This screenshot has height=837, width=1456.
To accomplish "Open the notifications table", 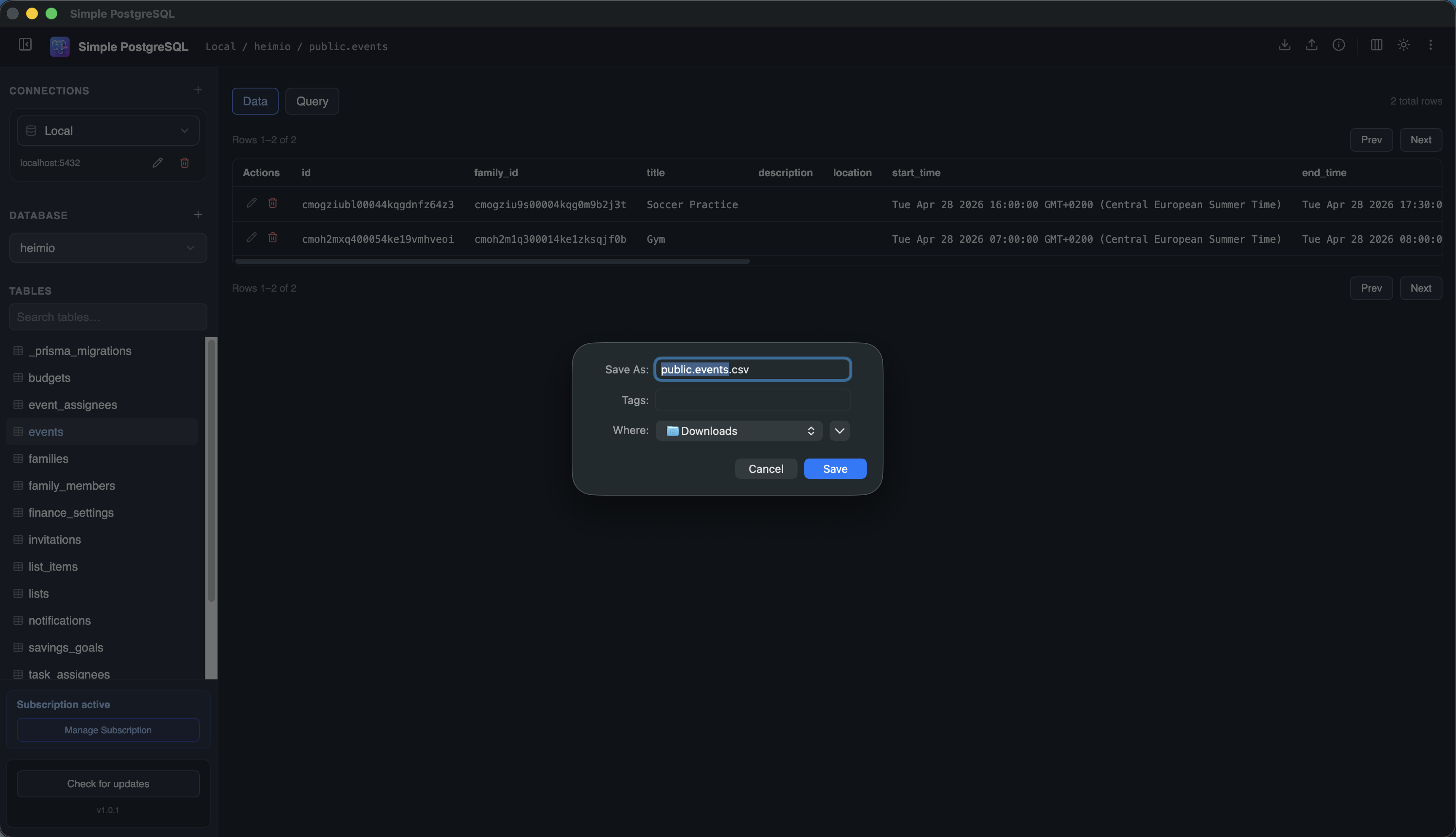I will pyautogui.click(x=102, y=621).
